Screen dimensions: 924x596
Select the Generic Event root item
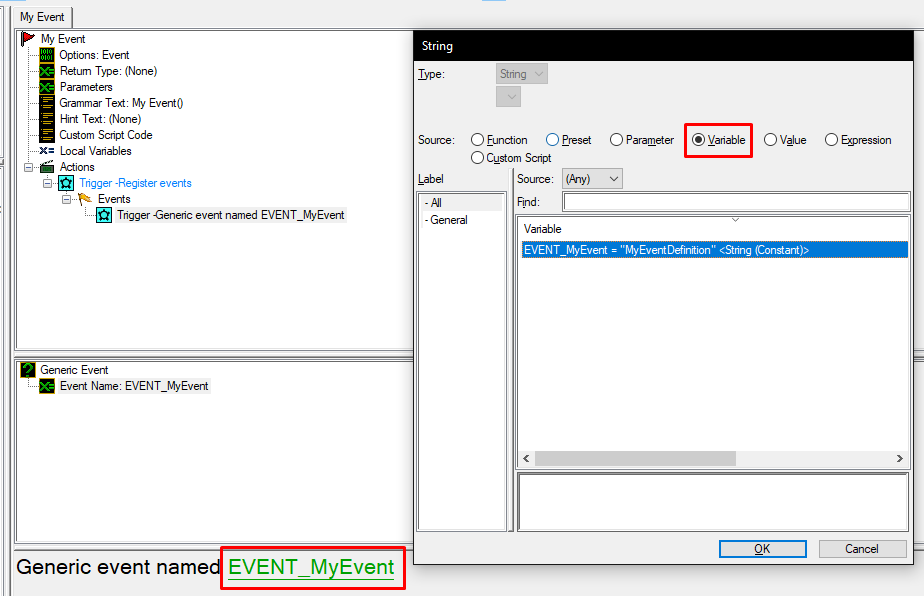pyautogui.click(x=74, y=370)
